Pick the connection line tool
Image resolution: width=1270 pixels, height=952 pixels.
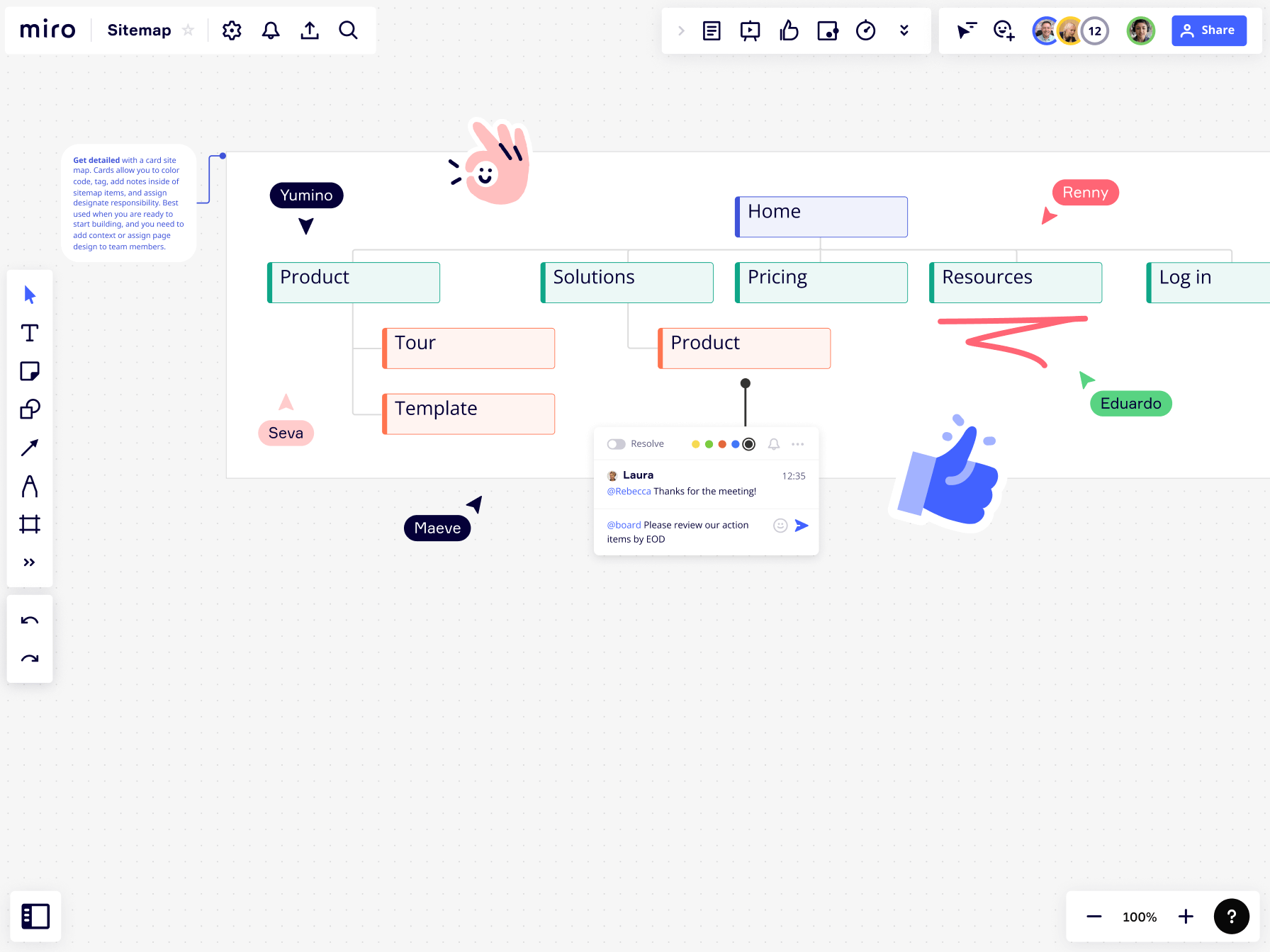click(x=29, y=447)
